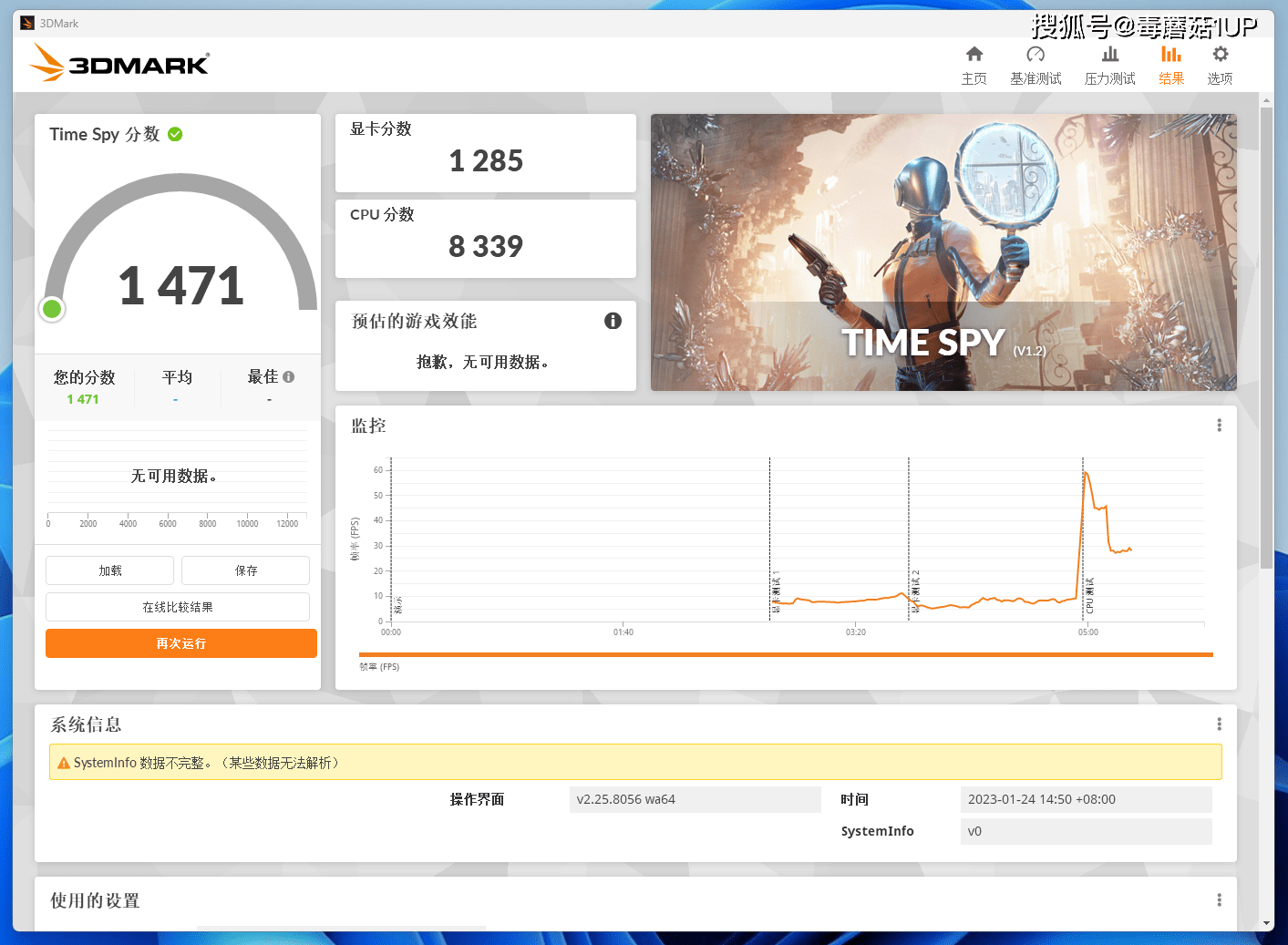Click the 保存 button
Image resolution: width=1288 pixels, height=945 pixels.
pos(245,570)
